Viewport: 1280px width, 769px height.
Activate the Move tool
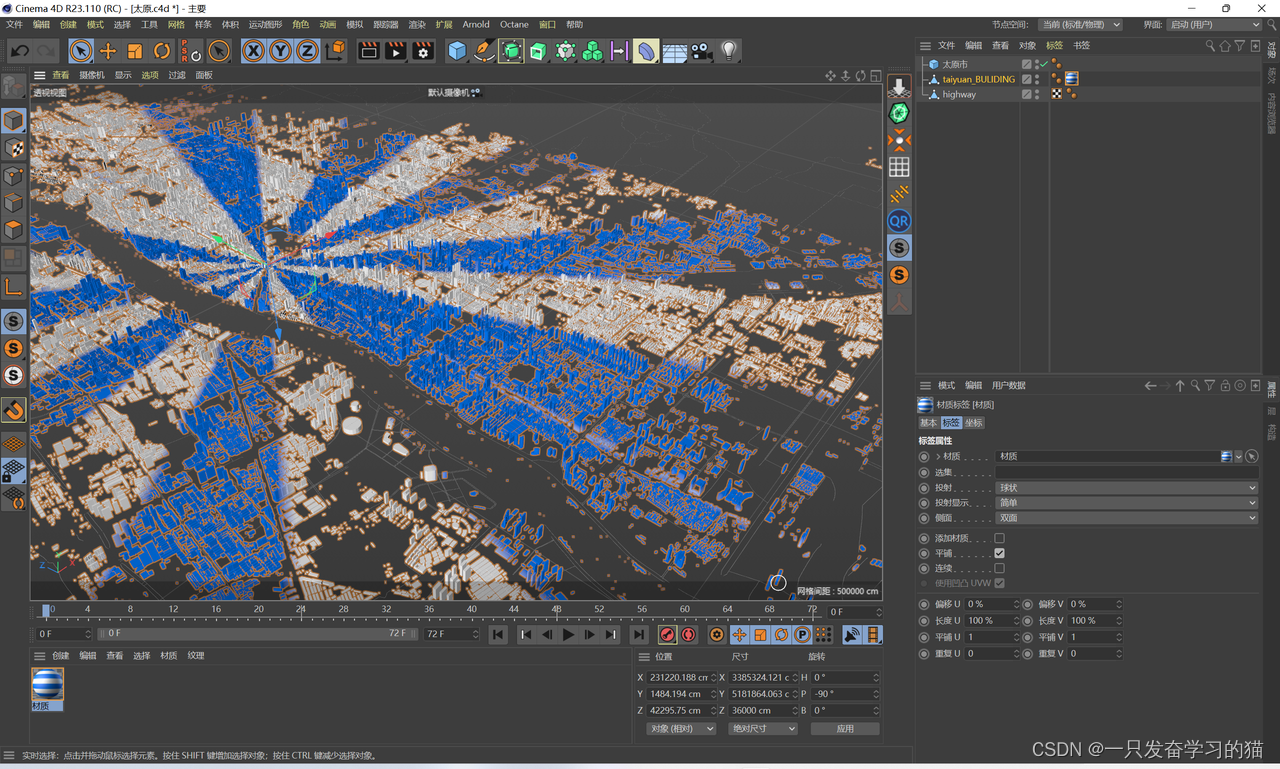109,50
